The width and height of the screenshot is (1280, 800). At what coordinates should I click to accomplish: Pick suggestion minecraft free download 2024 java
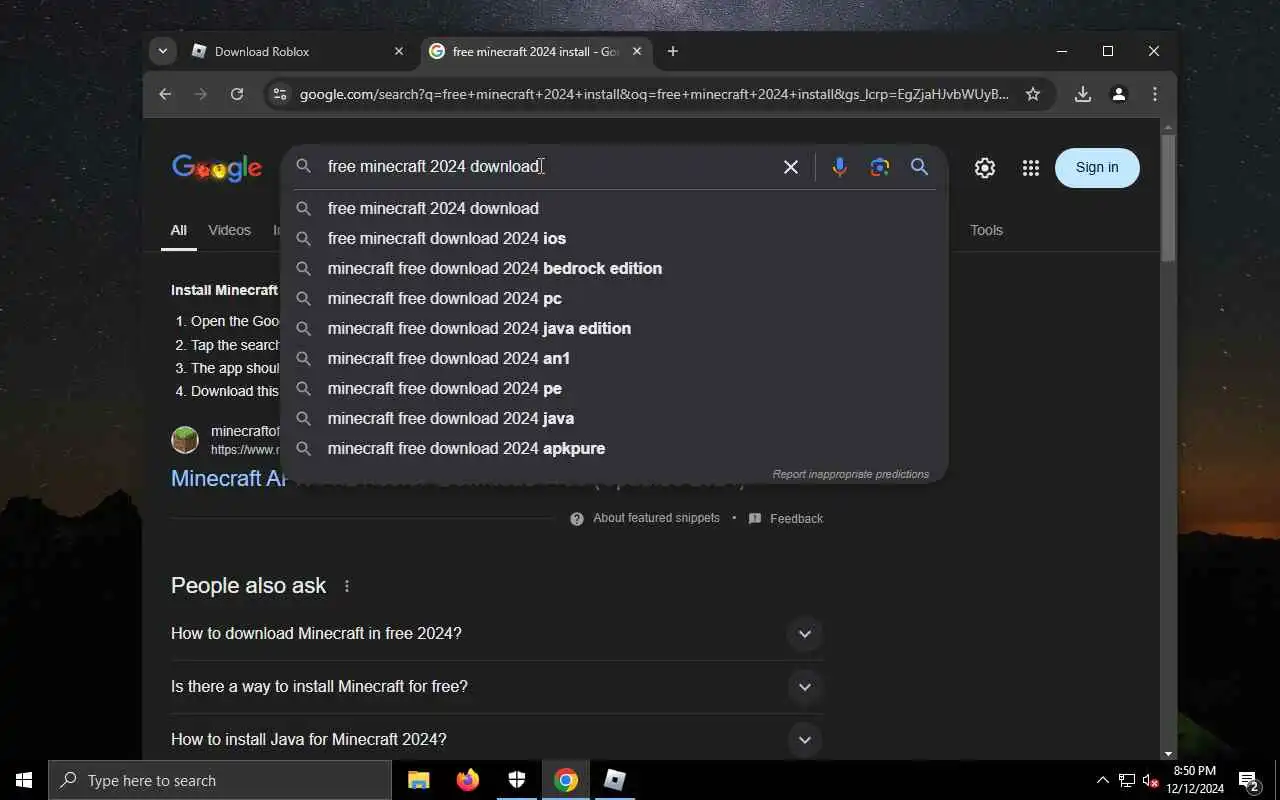[614, 418]
